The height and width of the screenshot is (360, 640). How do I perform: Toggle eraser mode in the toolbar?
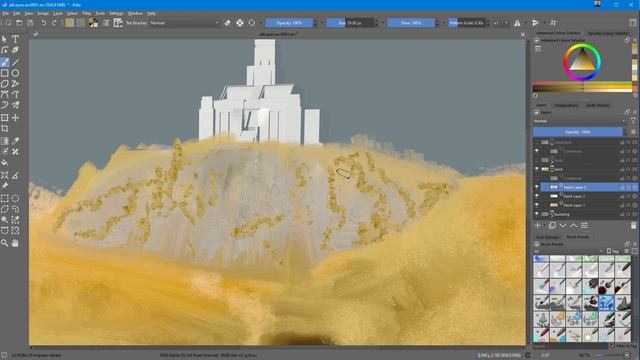tap(228, 23)
